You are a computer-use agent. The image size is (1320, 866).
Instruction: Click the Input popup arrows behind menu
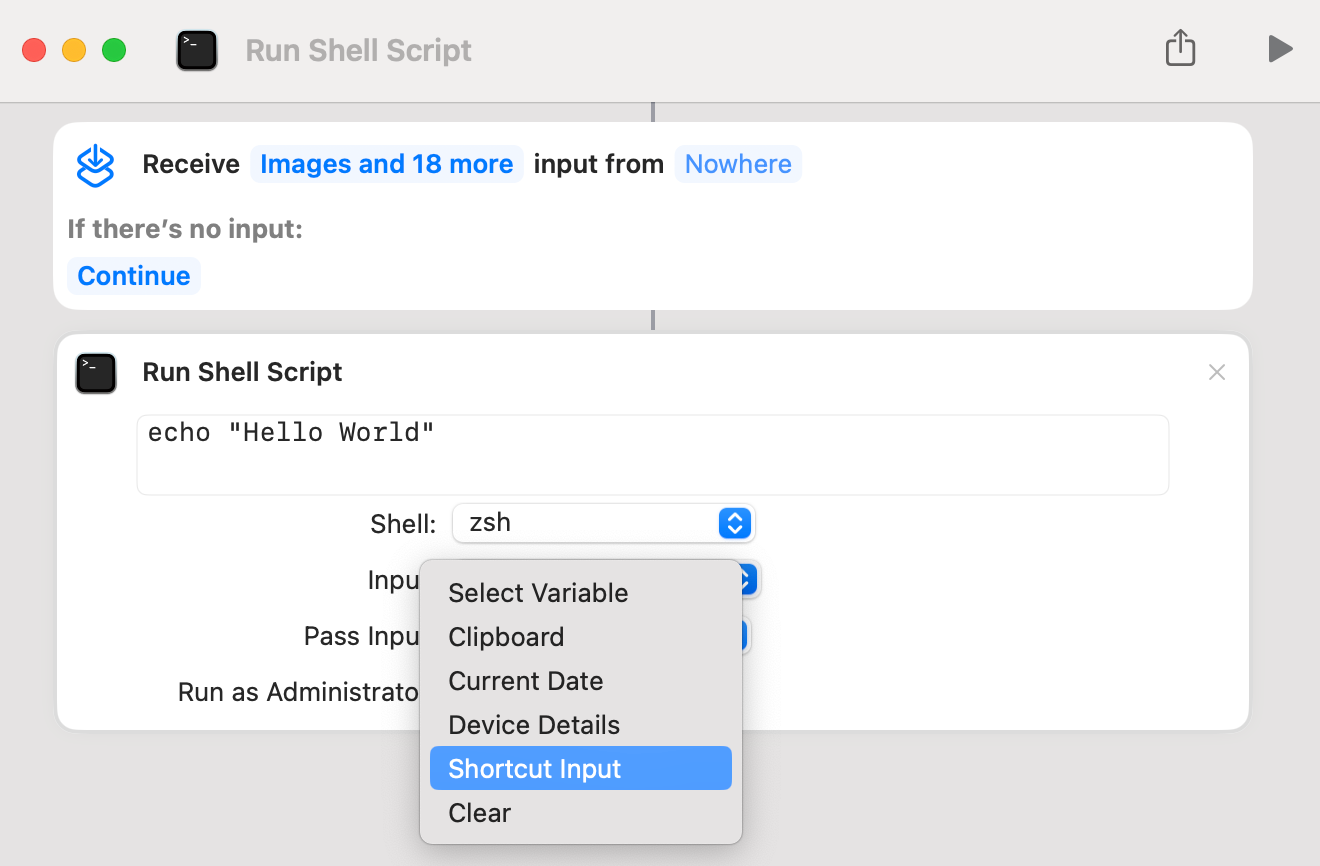(749, 580)
